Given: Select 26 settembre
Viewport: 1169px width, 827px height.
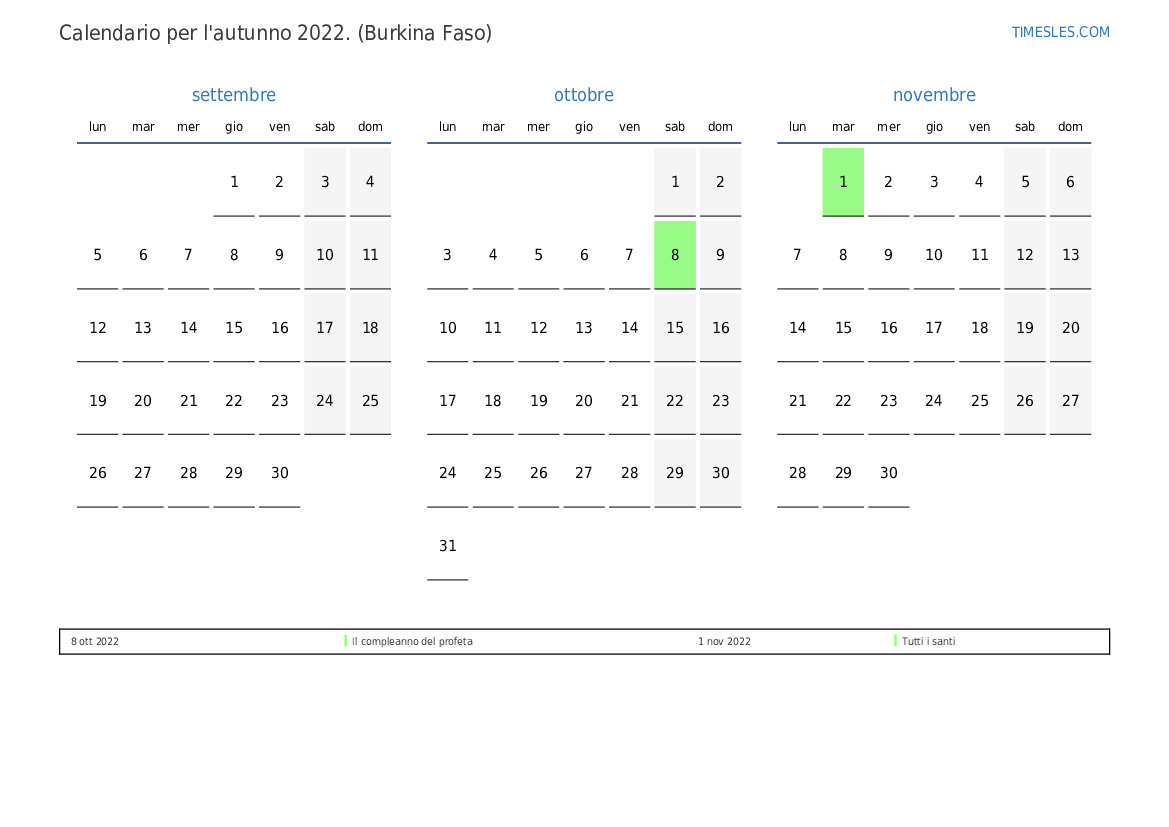Looking at the screenshot, I should click(98, 474).
